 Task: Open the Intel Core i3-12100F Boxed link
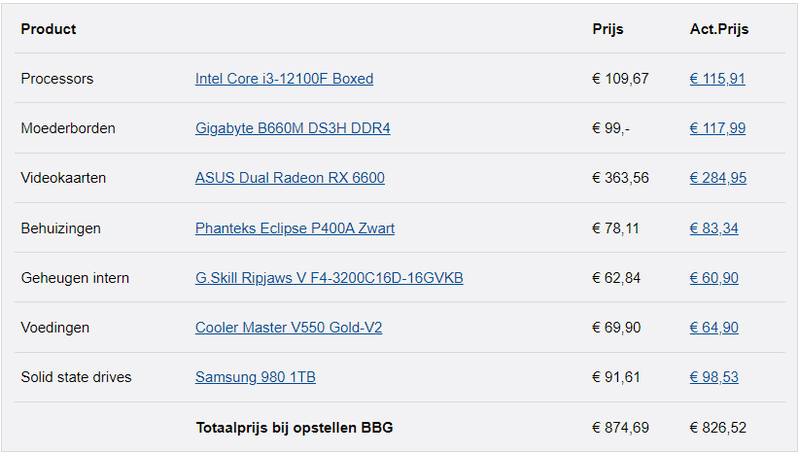pos(284,79)
